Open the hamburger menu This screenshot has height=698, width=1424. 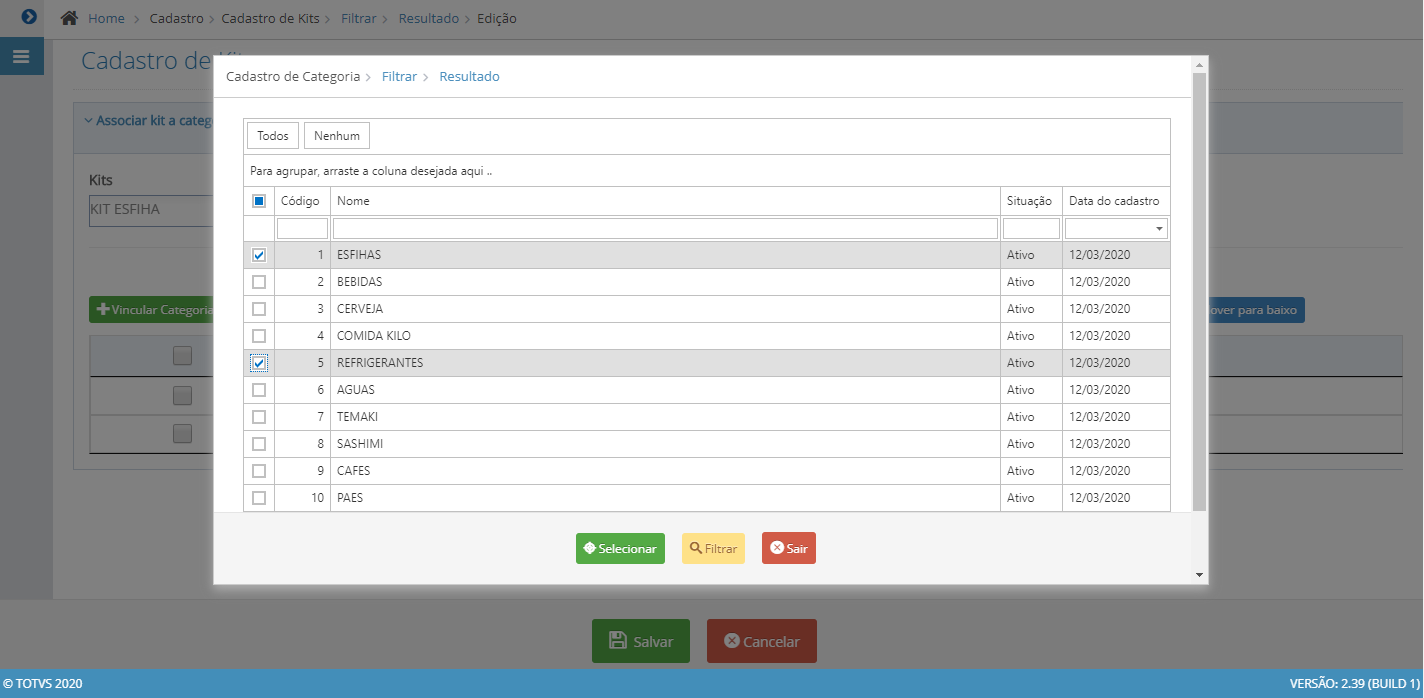coord(22,57)
